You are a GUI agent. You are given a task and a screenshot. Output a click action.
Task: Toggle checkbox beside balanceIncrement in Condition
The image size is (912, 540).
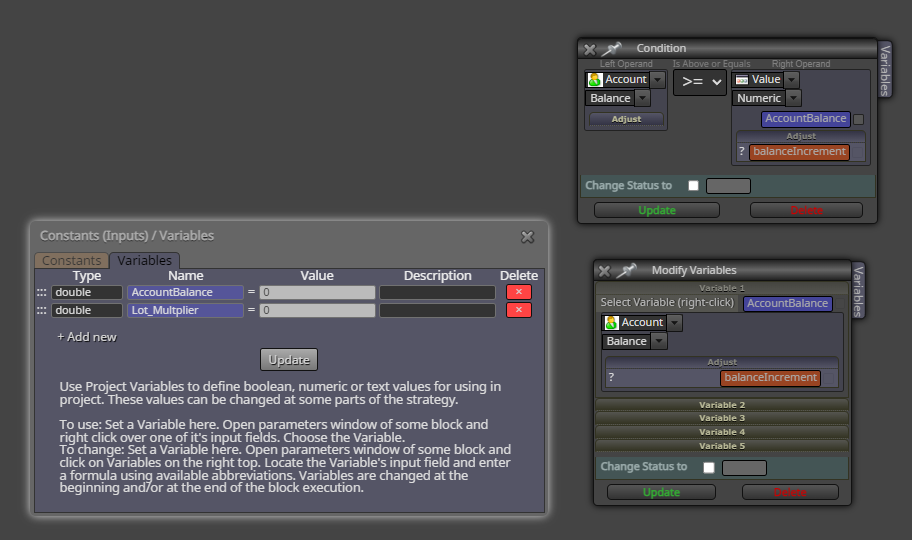click(858, 152)
